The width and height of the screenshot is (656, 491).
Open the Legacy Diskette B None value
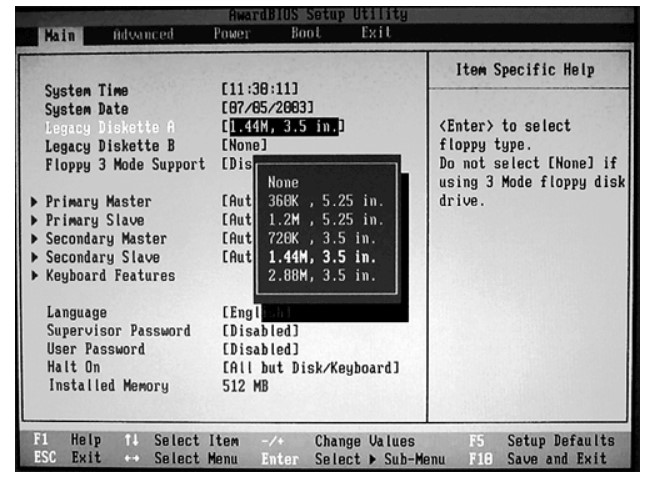pos(244,145)
